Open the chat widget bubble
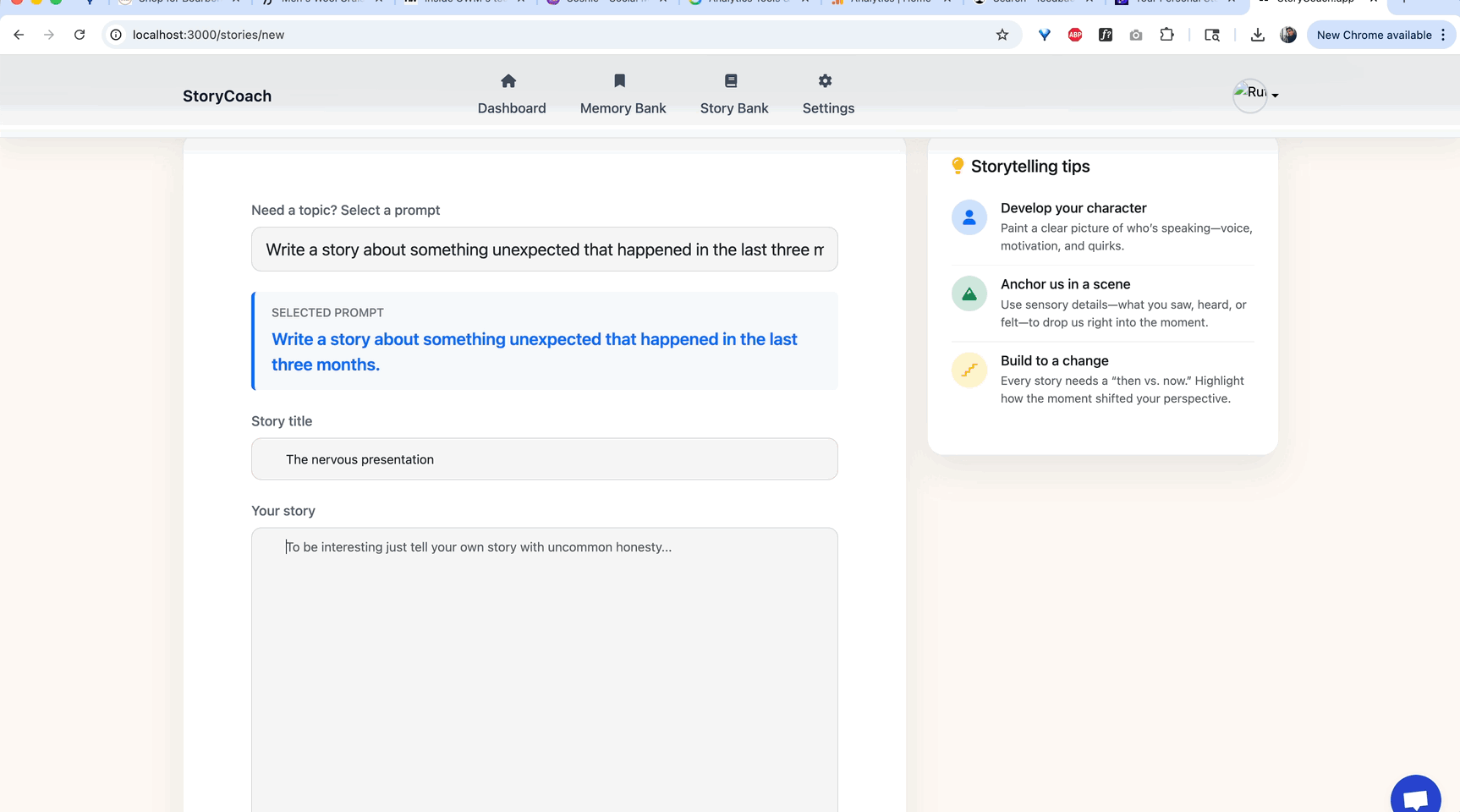The width and height of the screenshot is (1460, 812). click(1415, 798)
